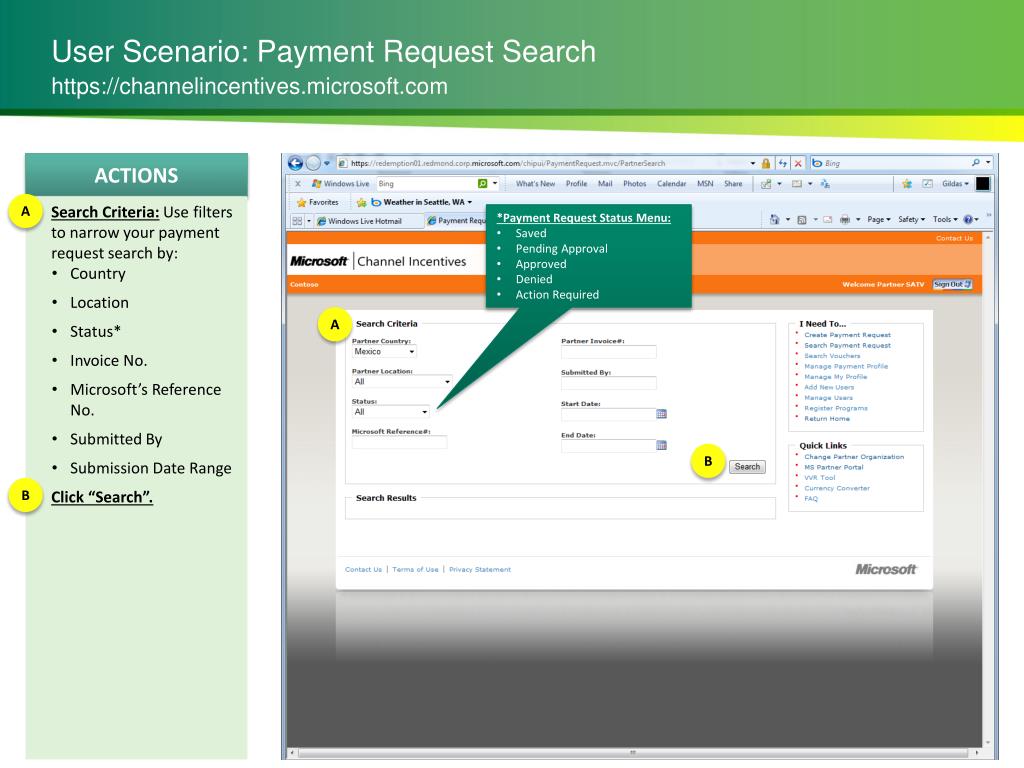Open the Status dropdown

click(x=391, y=412)
